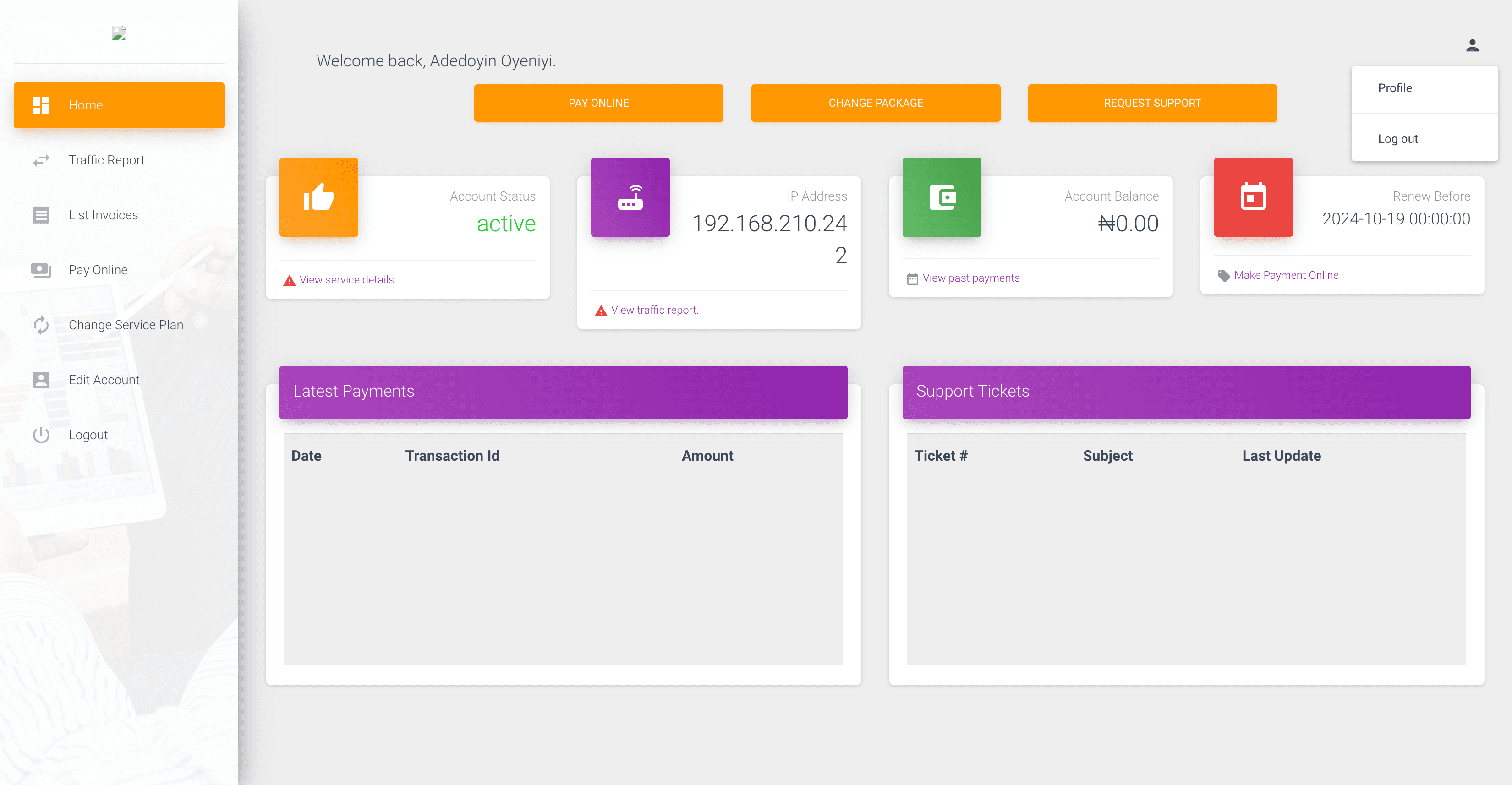Open the View service details link
The image size is (1512, 785).
347,280
